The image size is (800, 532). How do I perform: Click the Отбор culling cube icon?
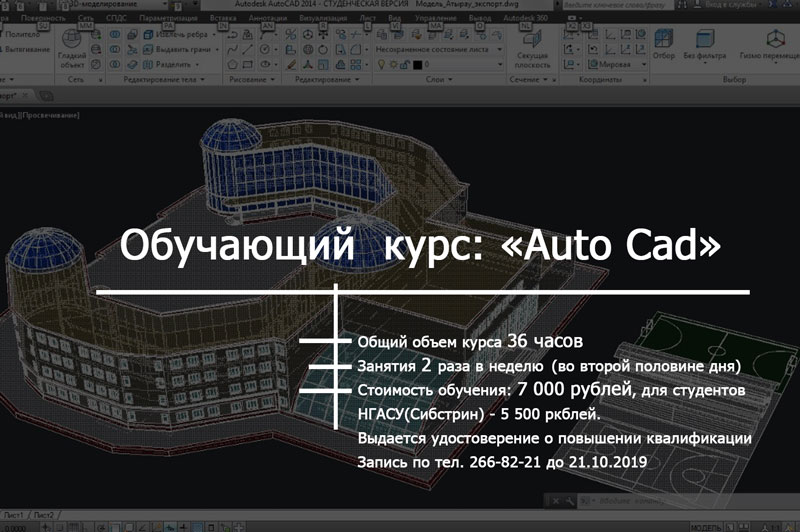pos(663,44)
